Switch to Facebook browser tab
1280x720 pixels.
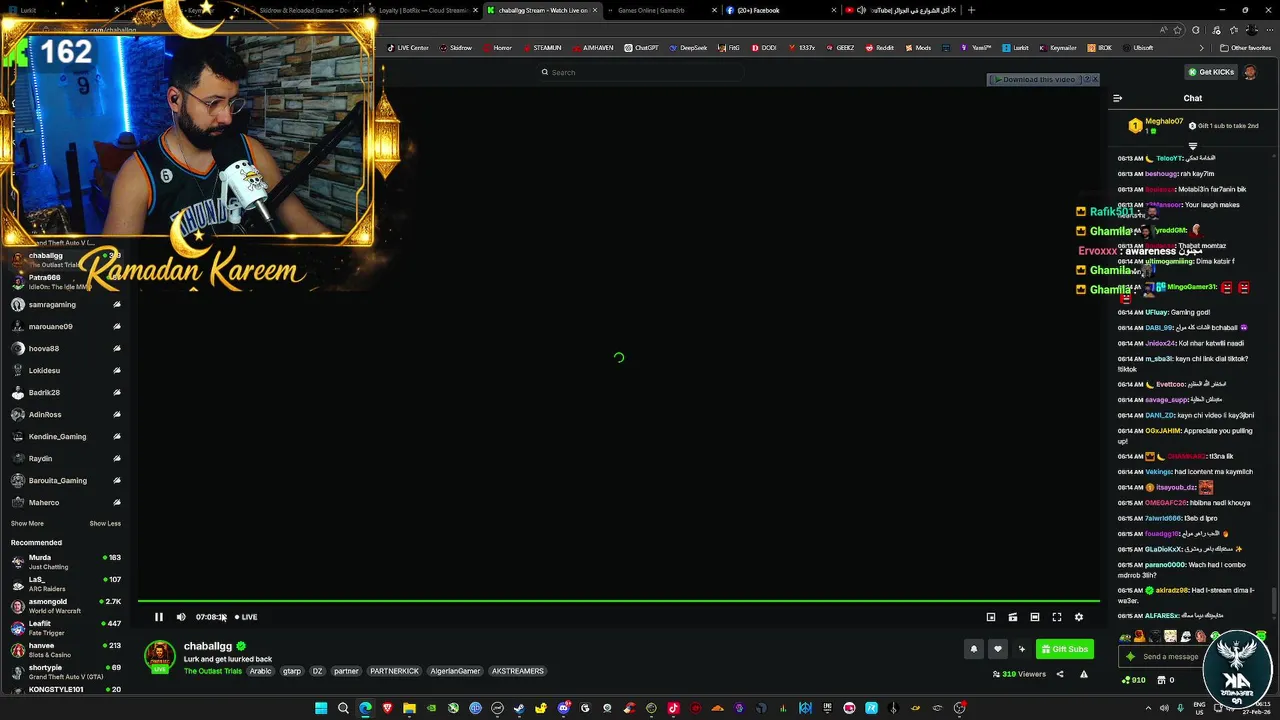click(780, 10)
